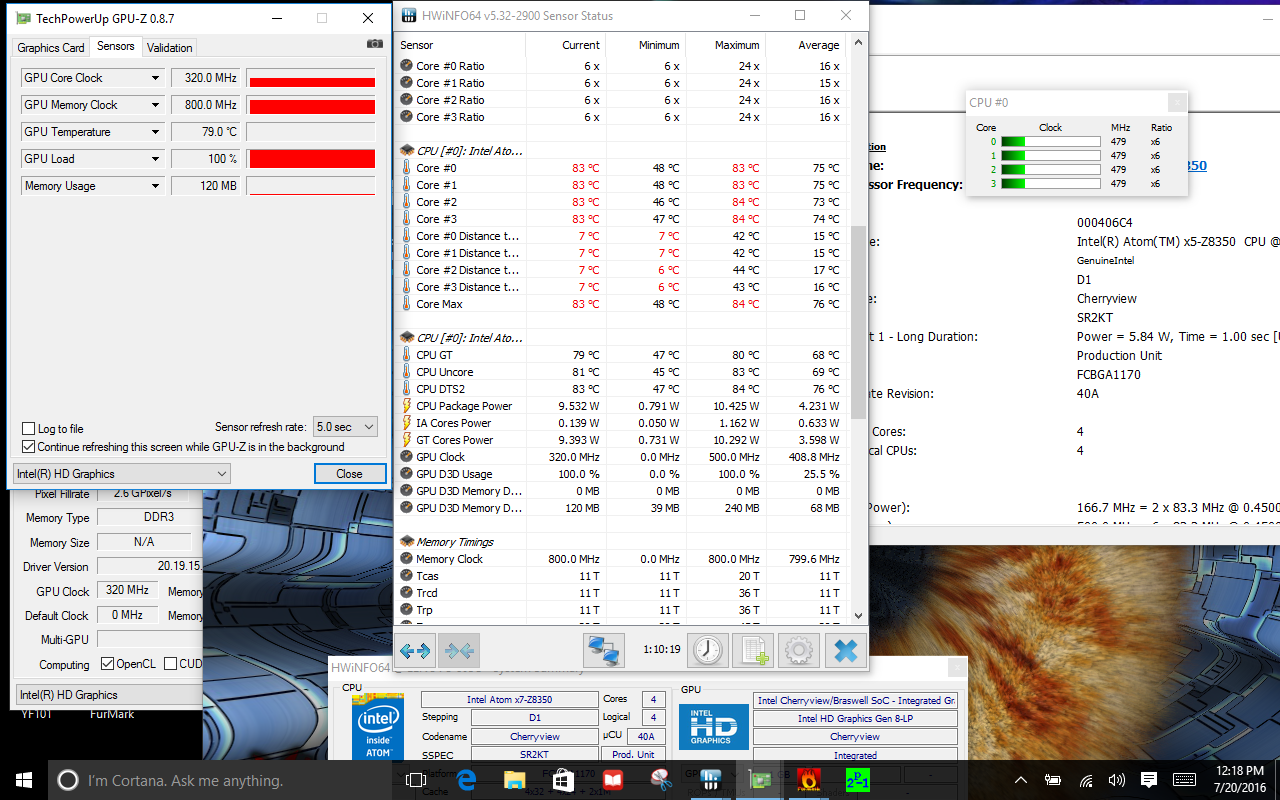Image resolution: width=1280 pixels, height=800 pixels.
Task: Toggle the CUDA checkbox in GPU-Z
Action: [x=170, y=664]
